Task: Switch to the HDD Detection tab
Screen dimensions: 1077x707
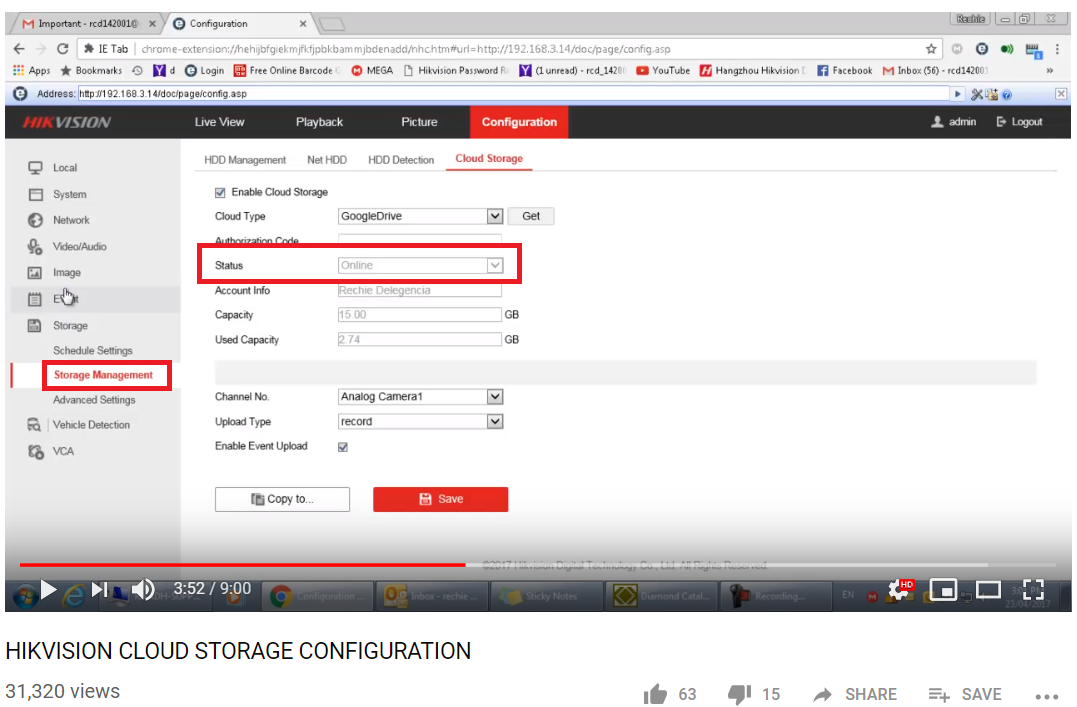Action: (x=401, y=160)
